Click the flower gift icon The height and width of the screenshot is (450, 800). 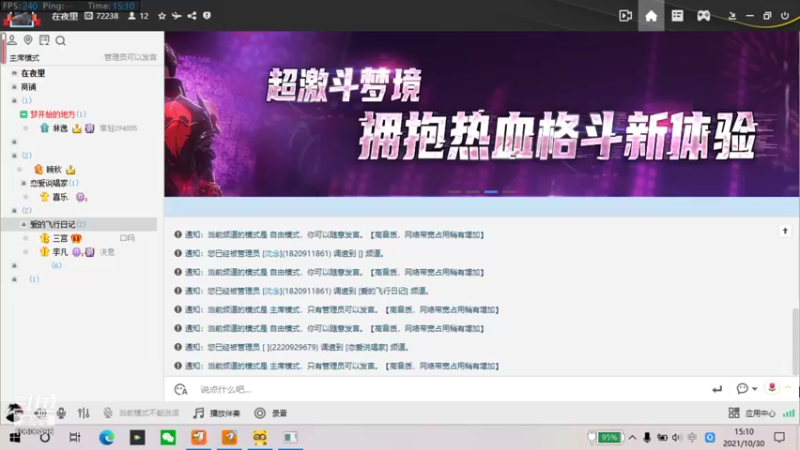(772, 388)
